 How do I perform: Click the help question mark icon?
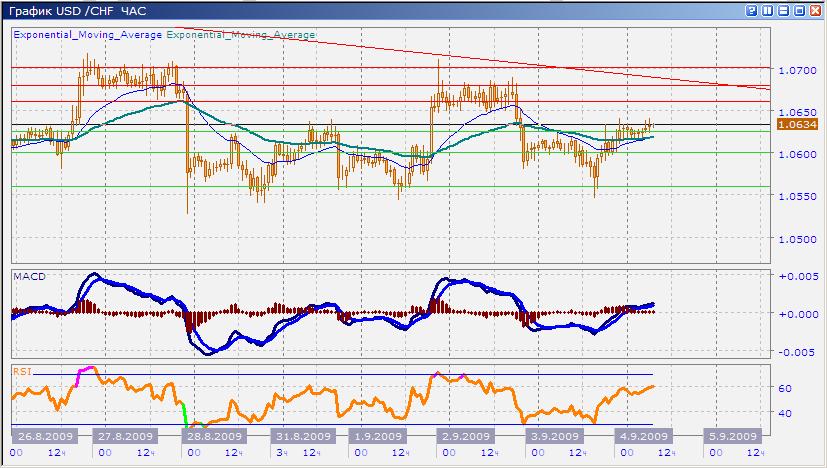click(750, 9)
